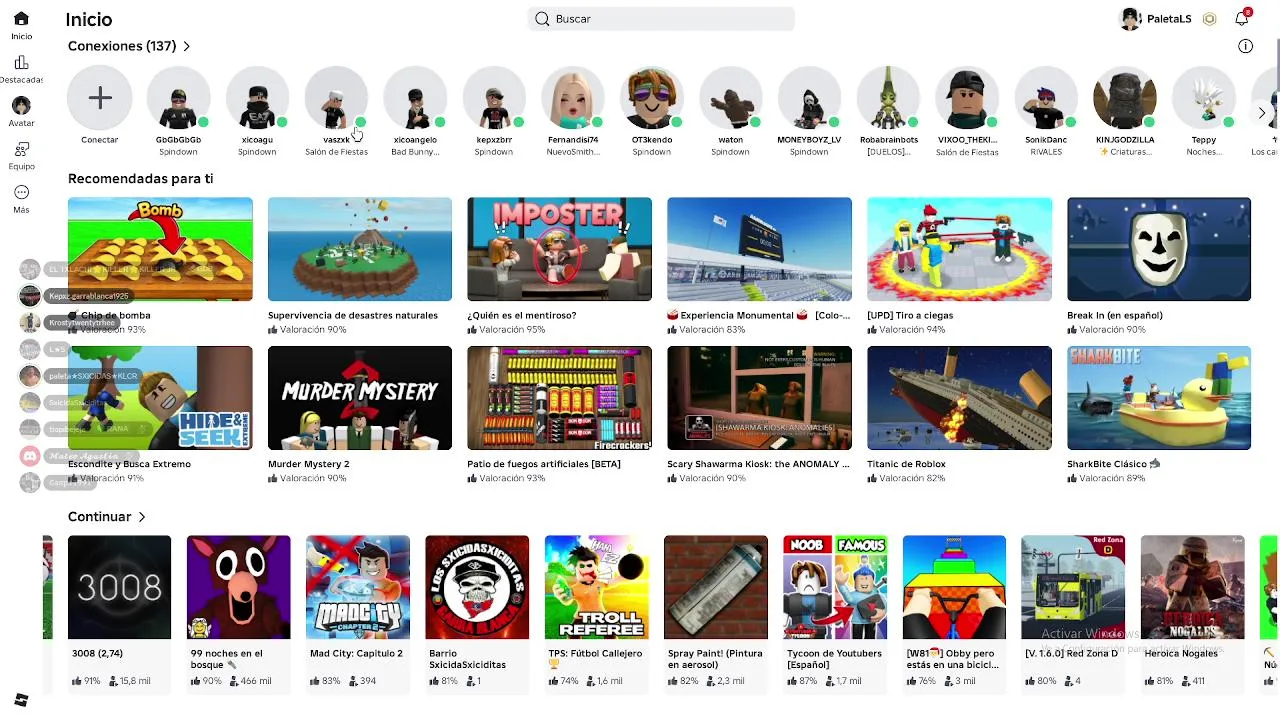The width and height of the screenshot is (1280, 720).
Task: Click the Robux hexagon icon
Action: point(1209,19)
